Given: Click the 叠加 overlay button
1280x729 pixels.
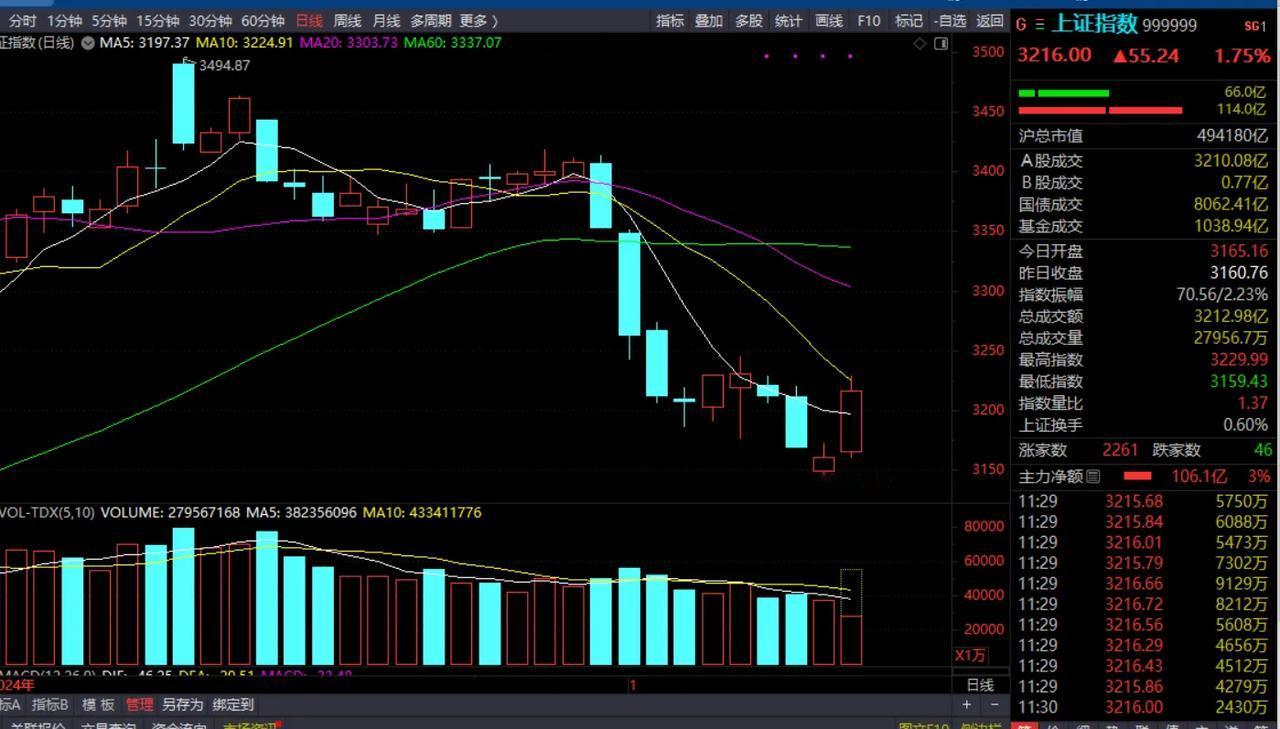Looking at the screenshot, I should [709, 20].
